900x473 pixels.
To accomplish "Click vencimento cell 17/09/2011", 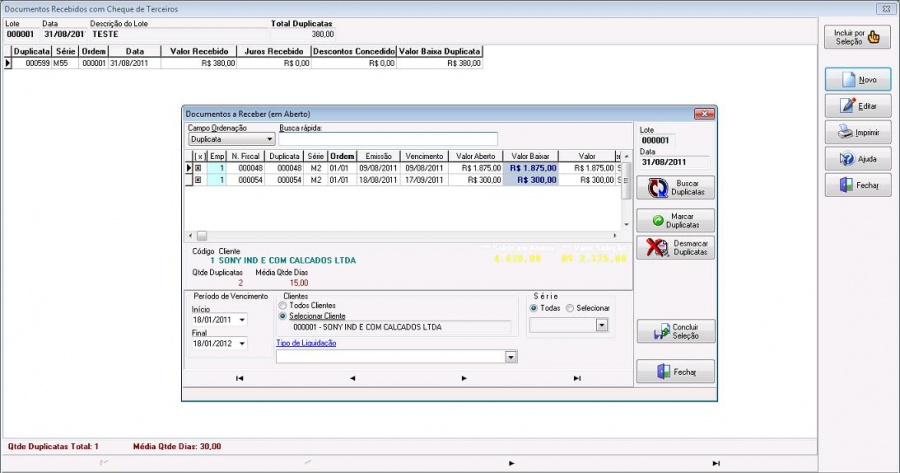I will tap(425, 180).
